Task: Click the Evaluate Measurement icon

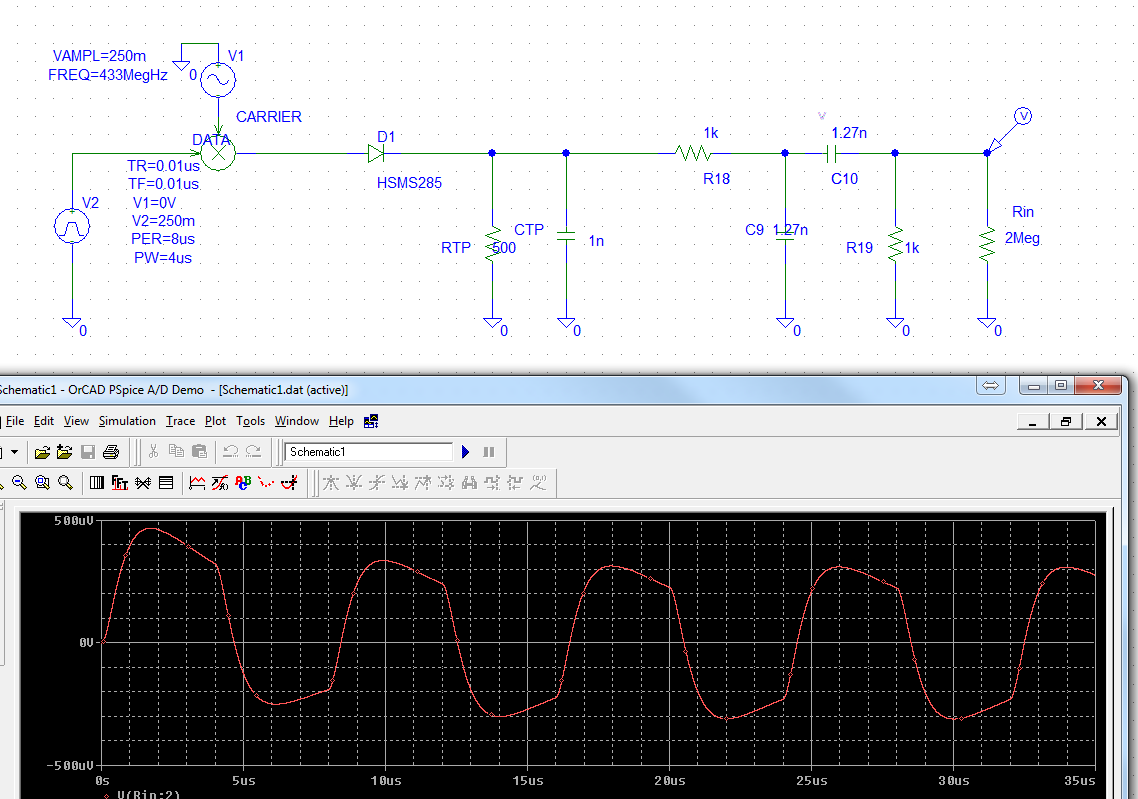Action: [220, 483]
